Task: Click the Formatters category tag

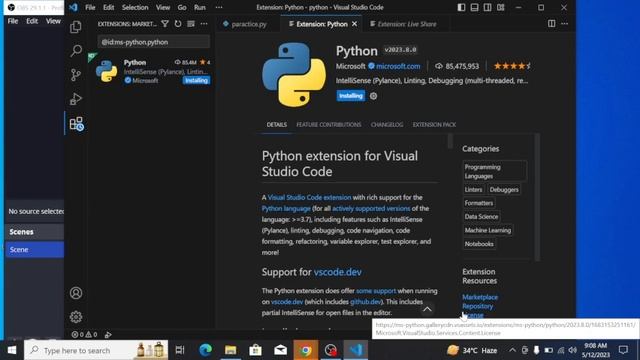Action: [x=479, y=203]
